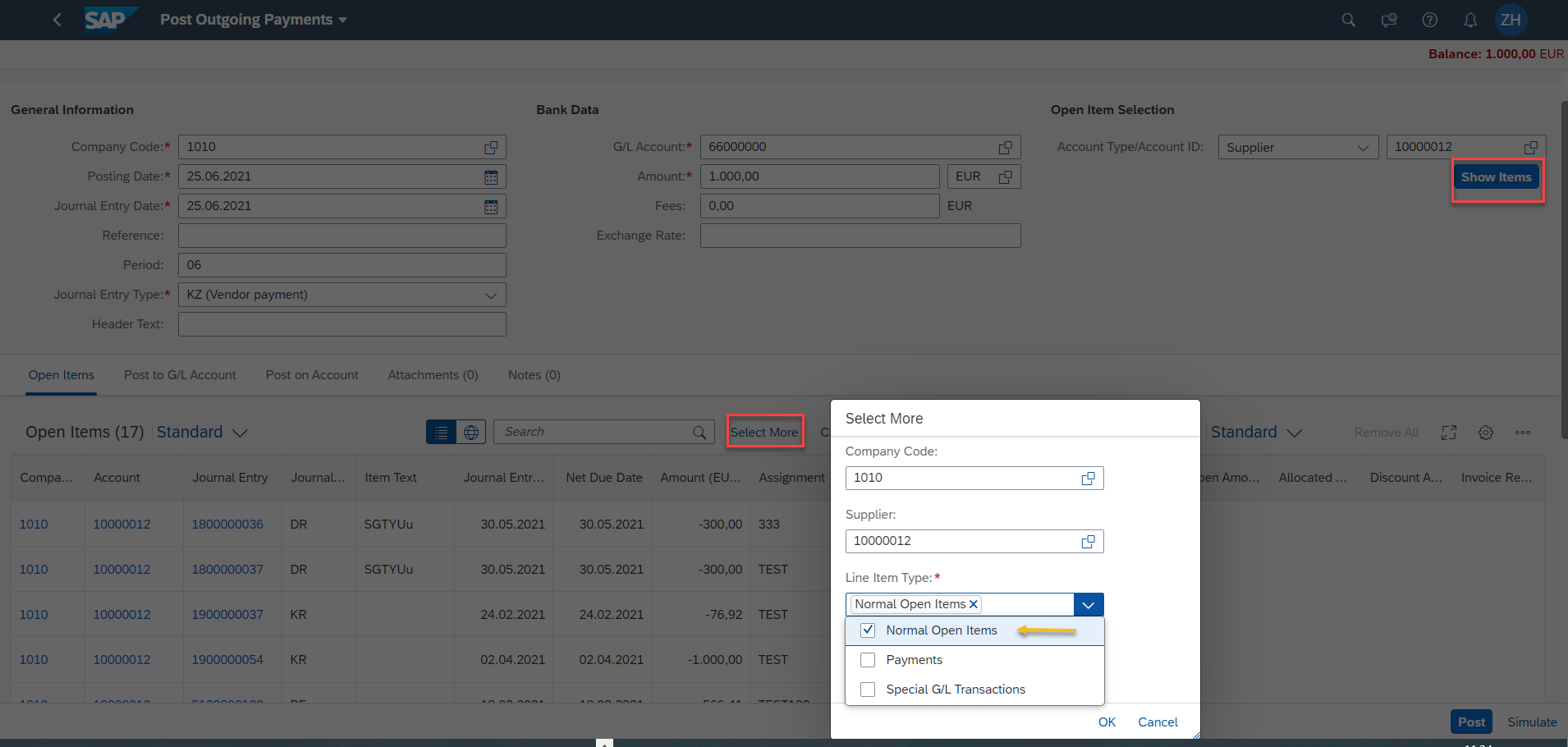Click the Amount field showing 1.000,00

click(x=819, y=176)
